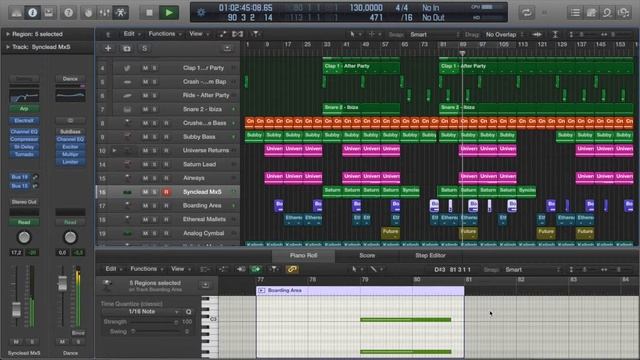
Task: Mute the Clap 1 Party track
Action: coord(145,68)
